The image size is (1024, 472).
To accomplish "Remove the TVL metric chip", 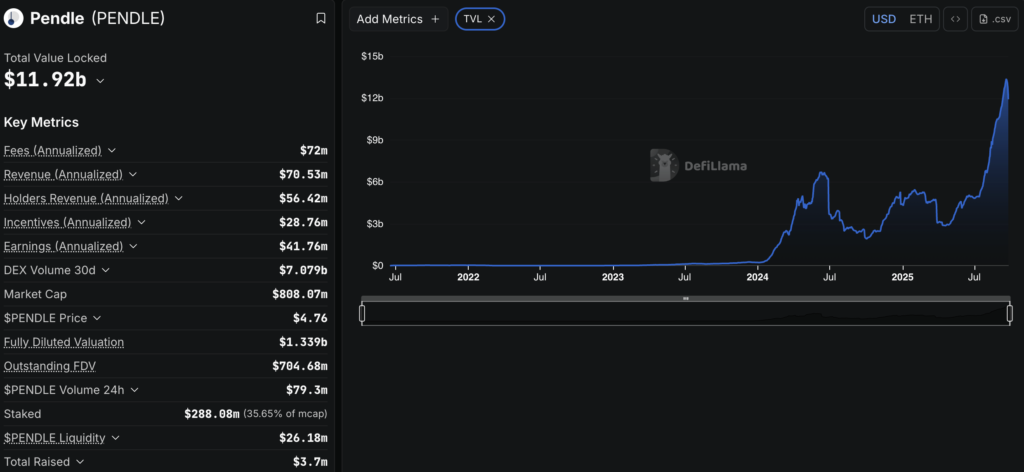I will point(492,19).
